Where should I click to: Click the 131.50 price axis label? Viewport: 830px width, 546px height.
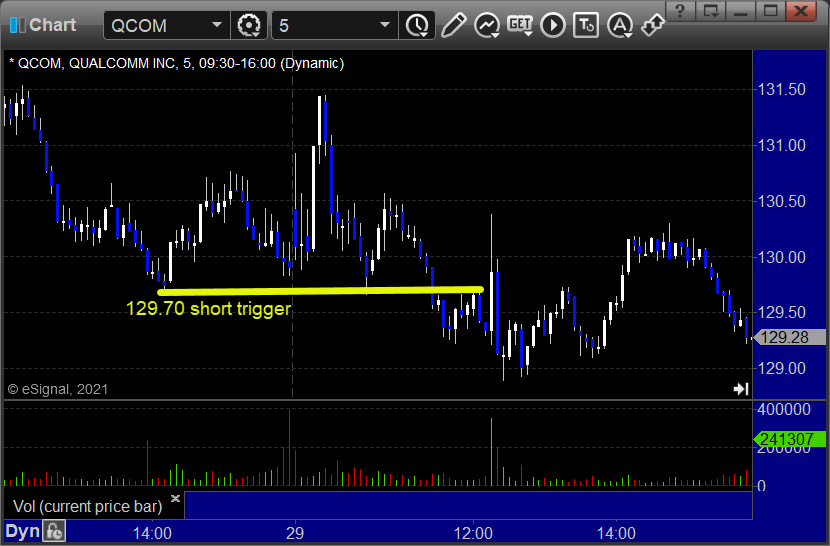tap(782, 89)
